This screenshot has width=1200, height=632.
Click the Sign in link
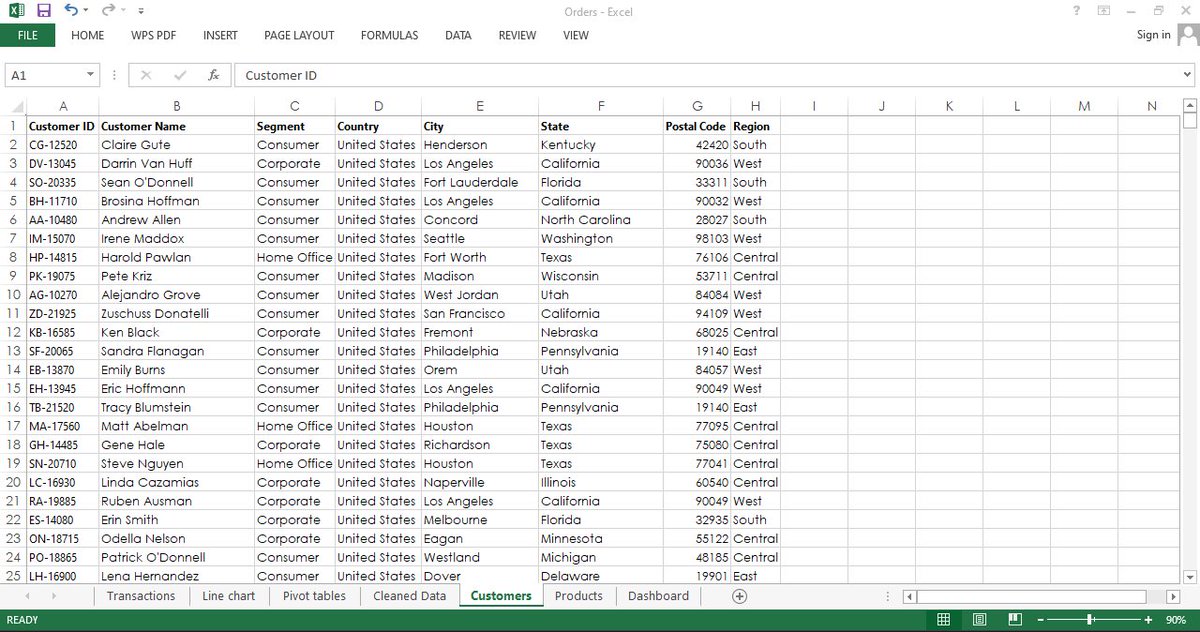(x=1153, y=35)
